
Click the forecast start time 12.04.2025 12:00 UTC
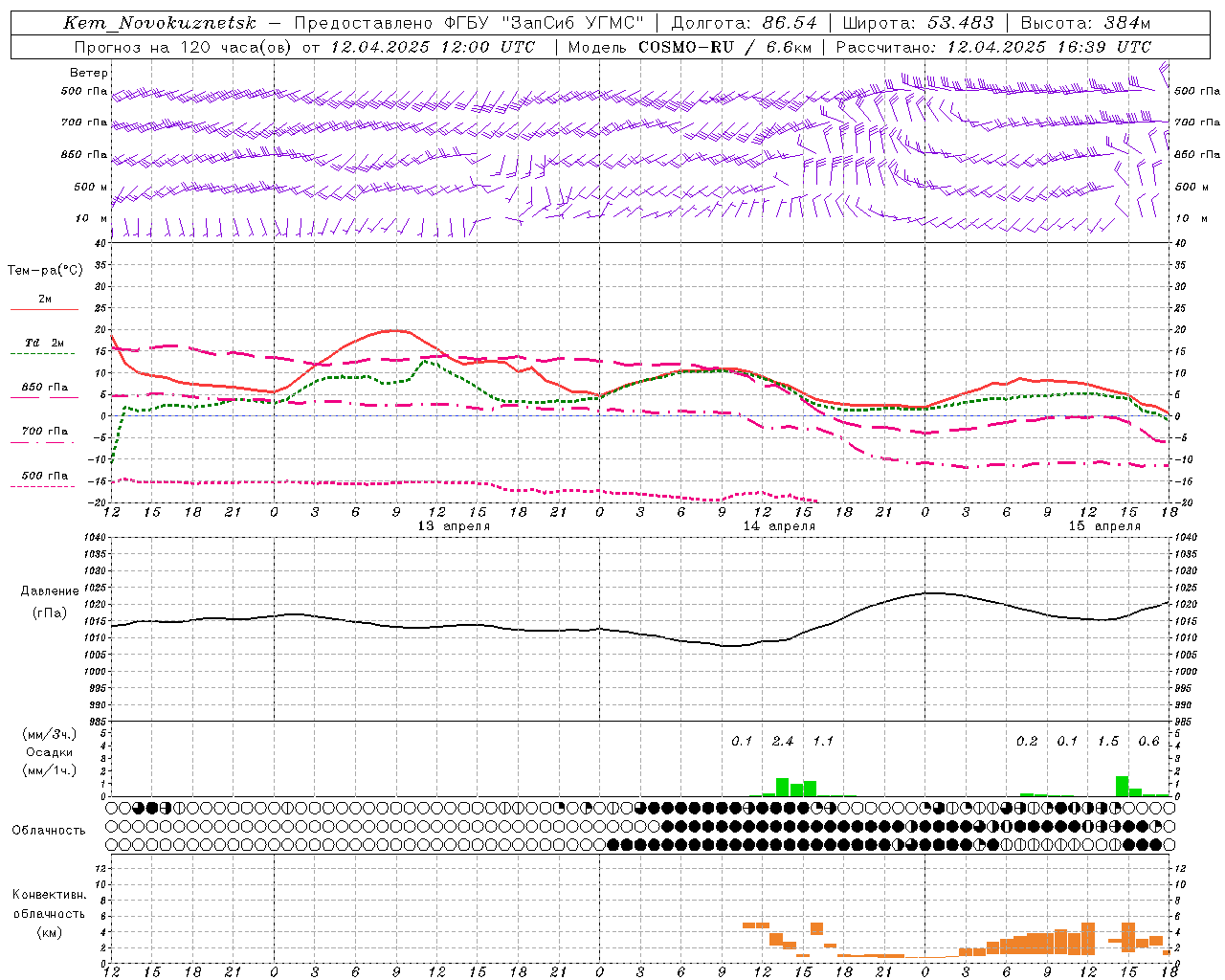coord(433,47)
